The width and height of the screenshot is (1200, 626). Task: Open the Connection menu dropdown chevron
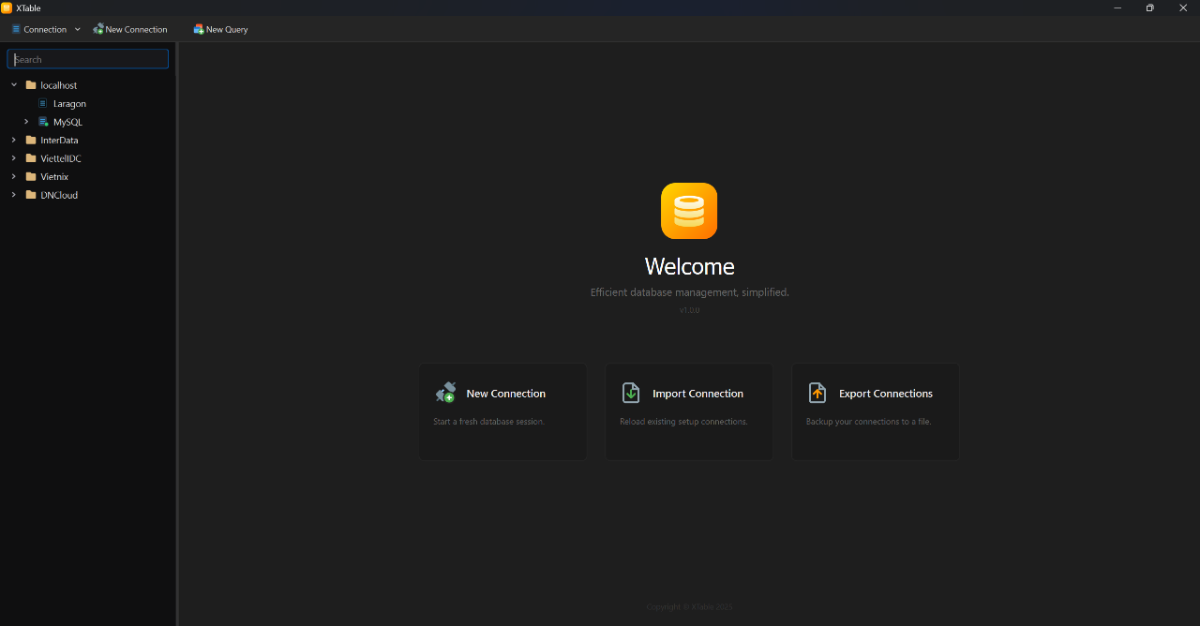click(x=77, y=29)
